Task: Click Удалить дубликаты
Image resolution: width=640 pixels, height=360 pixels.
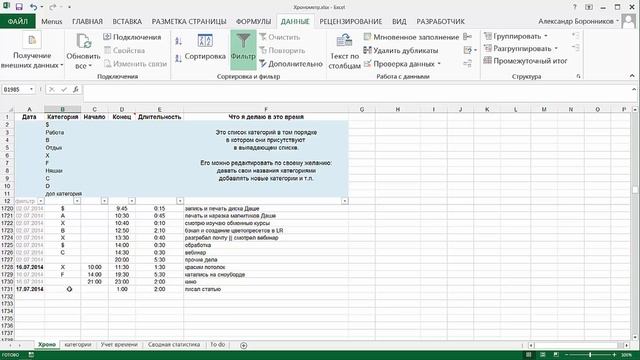Action: point(401,51)
